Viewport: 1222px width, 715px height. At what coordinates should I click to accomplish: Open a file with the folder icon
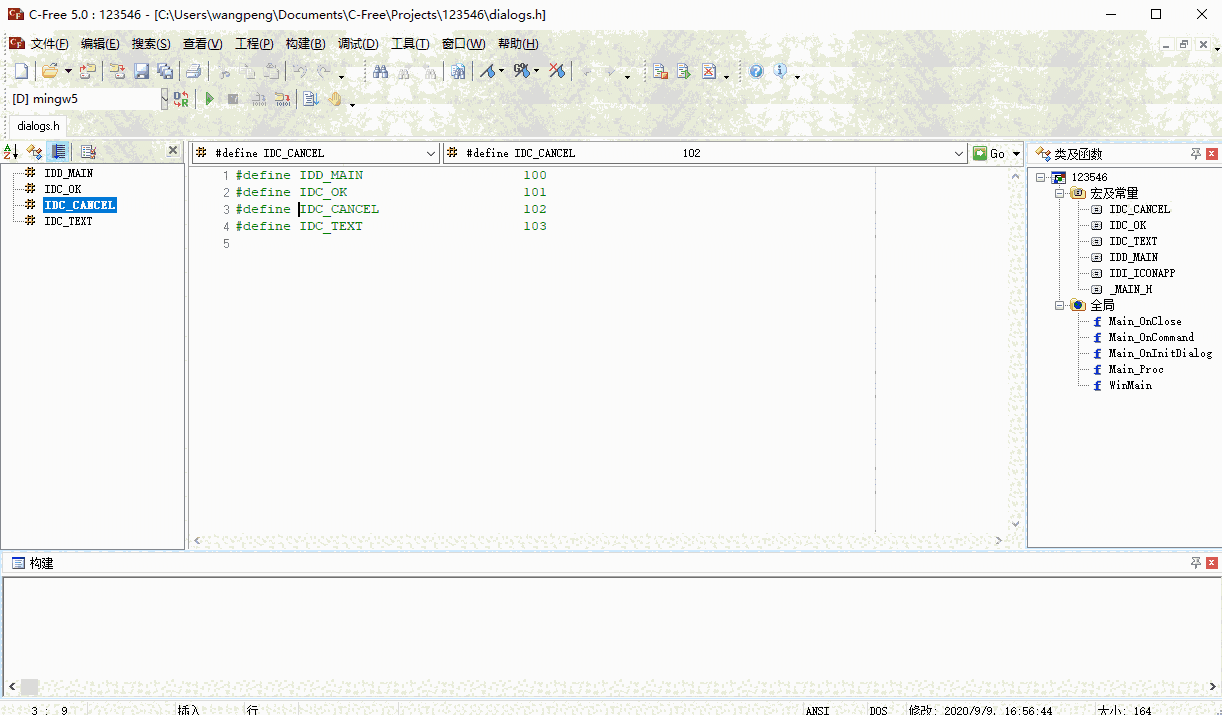tap(50, 71)
